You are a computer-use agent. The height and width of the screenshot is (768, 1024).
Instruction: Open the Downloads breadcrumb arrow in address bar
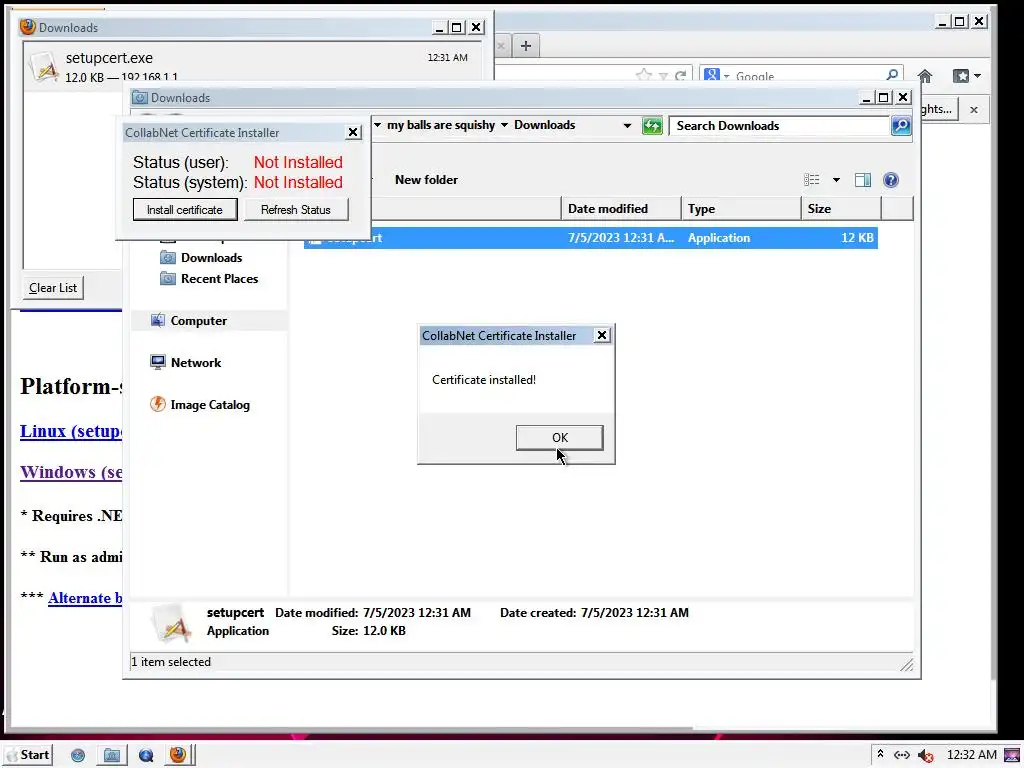pyautogui.click(x=504, y=125)
